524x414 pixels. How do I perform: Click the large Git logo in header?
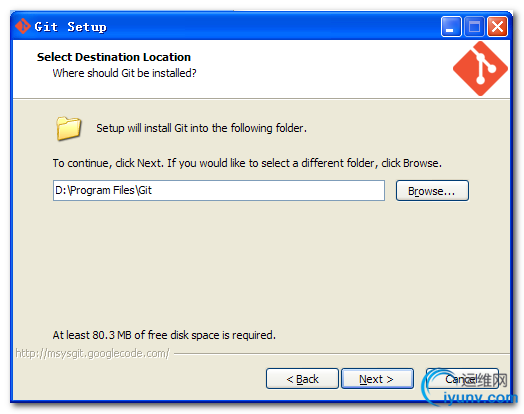click(x=480, y=68)
